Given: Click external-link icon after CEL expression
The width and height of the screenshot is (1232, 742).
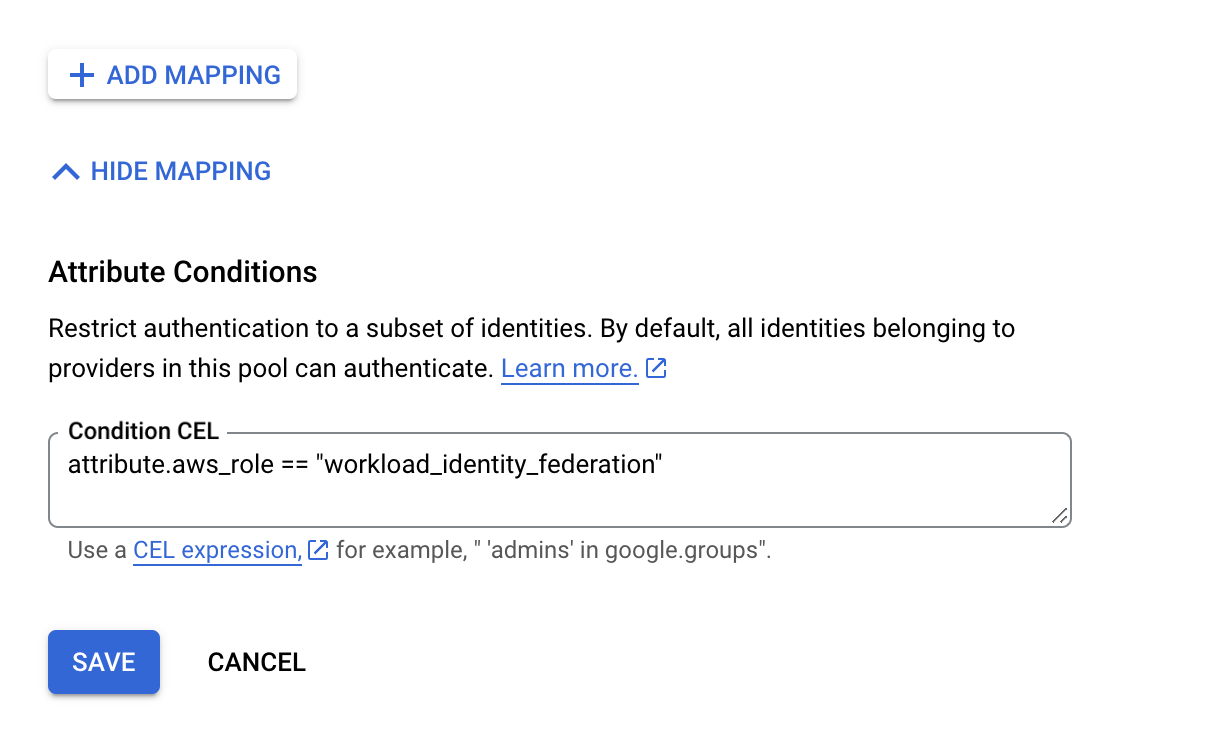Looking at the screenshot, I should tap(318, 549).
